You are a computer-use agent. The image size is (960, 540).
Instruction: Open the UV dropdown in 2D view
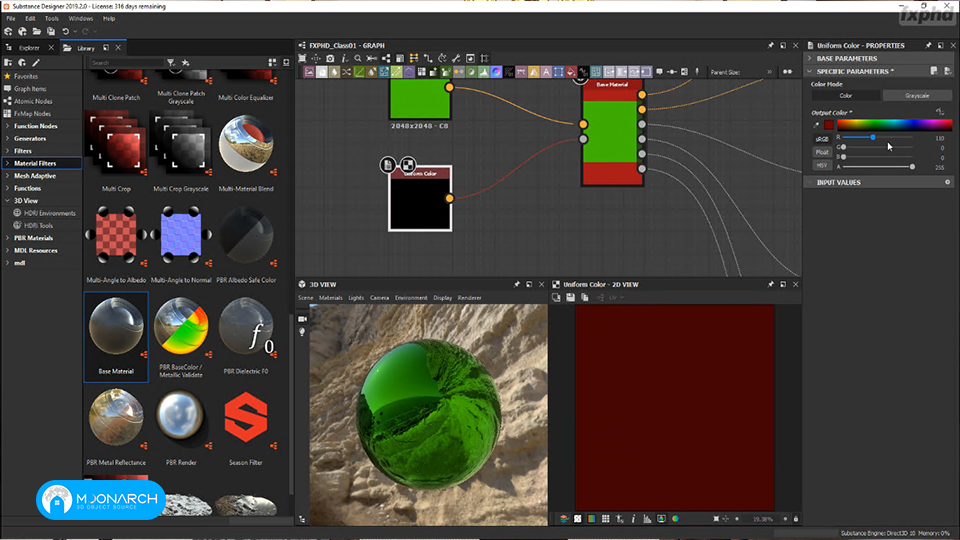tap(616, 298)
